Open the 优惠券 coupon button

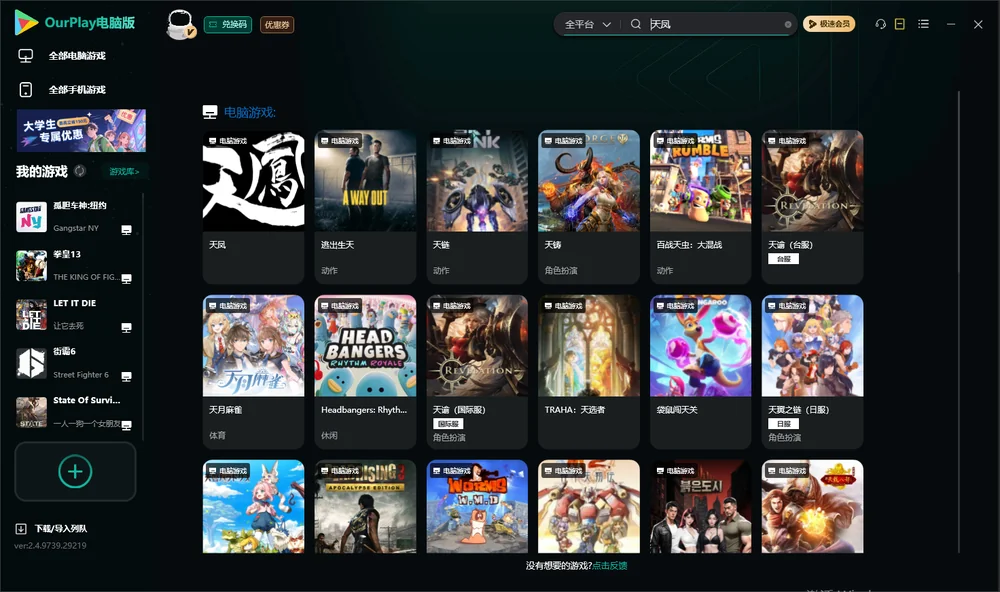277,25
